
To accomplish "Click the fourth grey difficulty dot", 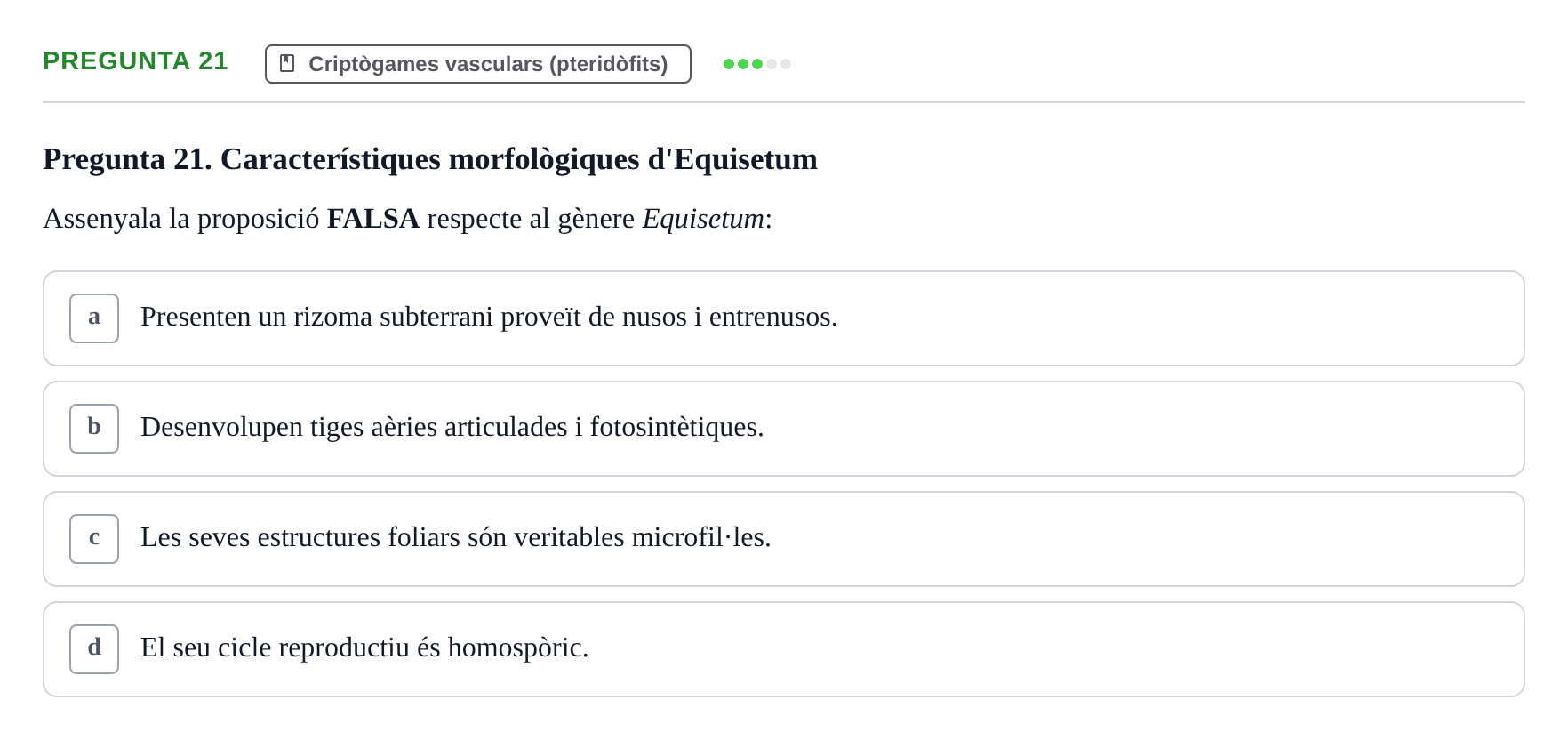I will [772, 64].
